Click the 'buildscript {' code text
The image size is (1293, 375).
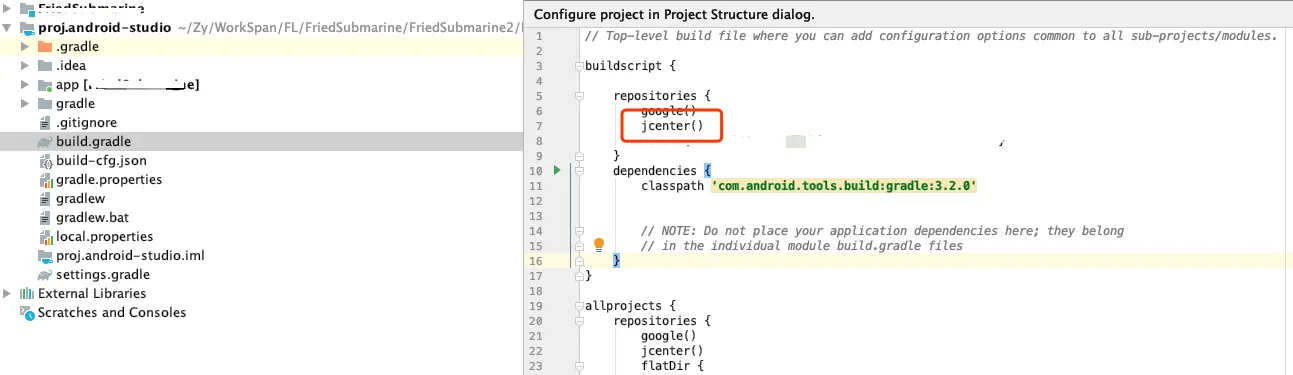631,66
